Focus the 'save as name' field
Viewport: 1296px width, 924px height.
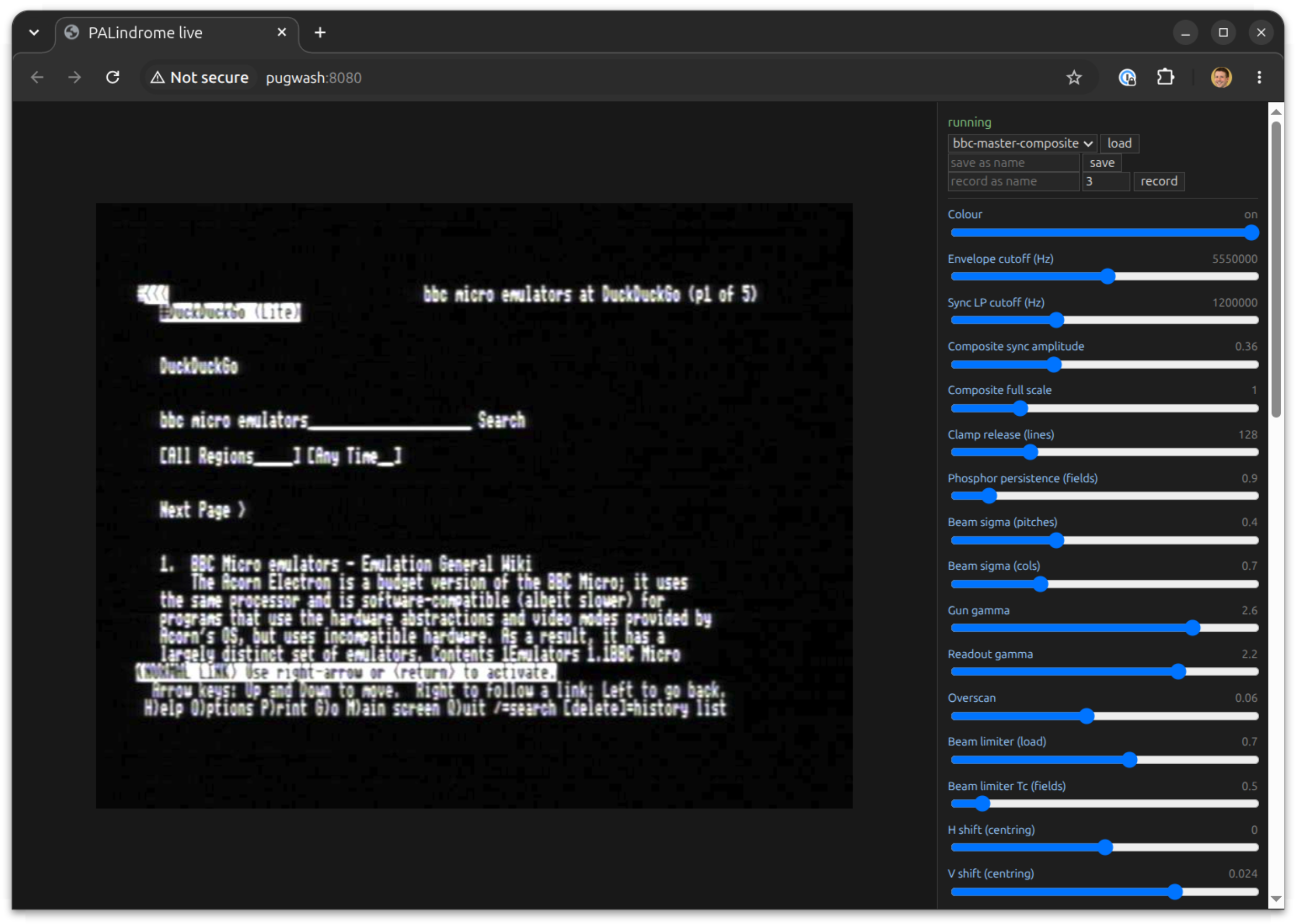tap(1013, 163)
